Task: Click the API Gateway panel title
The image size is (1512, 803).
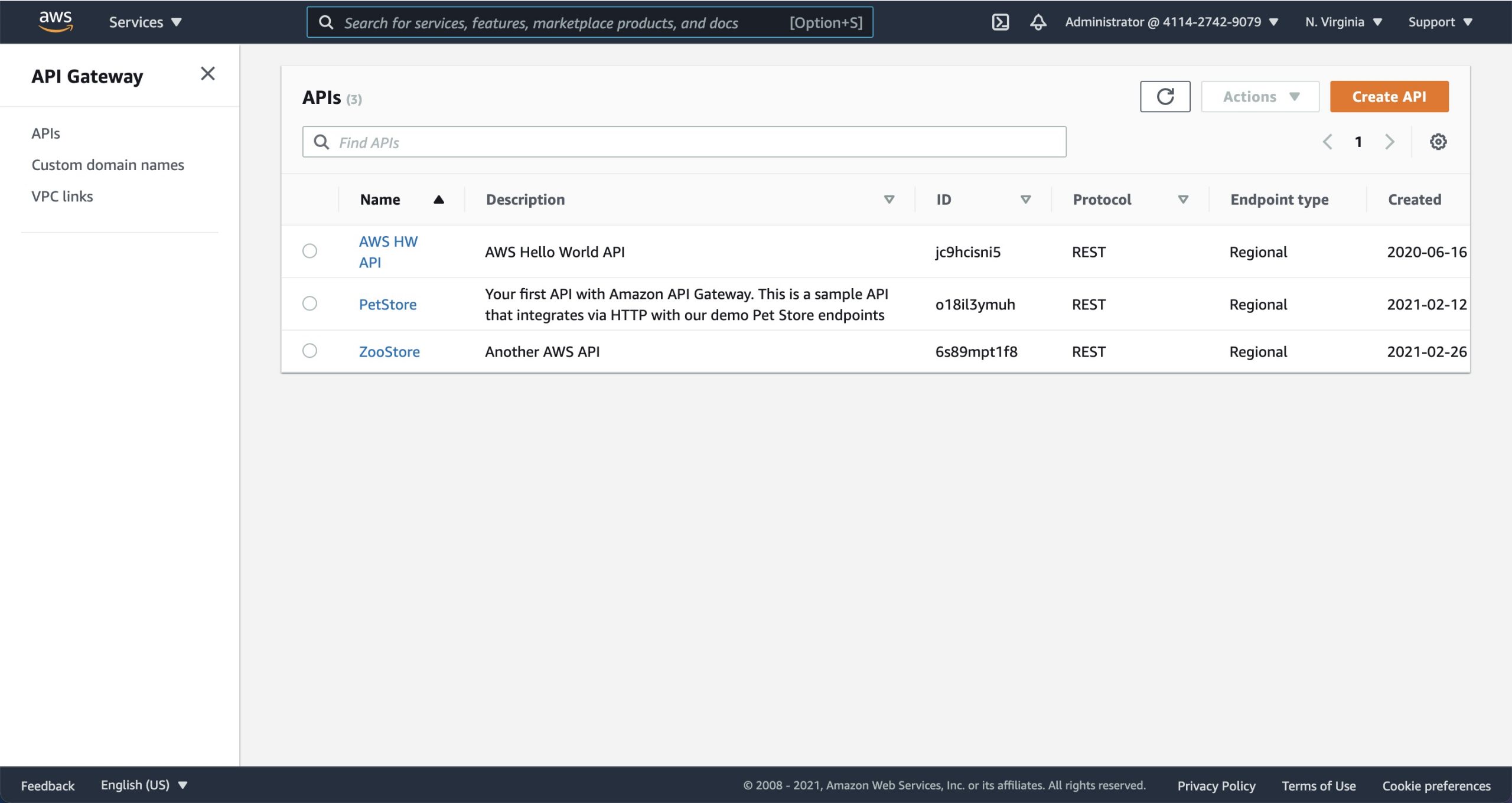Action: 87,76
